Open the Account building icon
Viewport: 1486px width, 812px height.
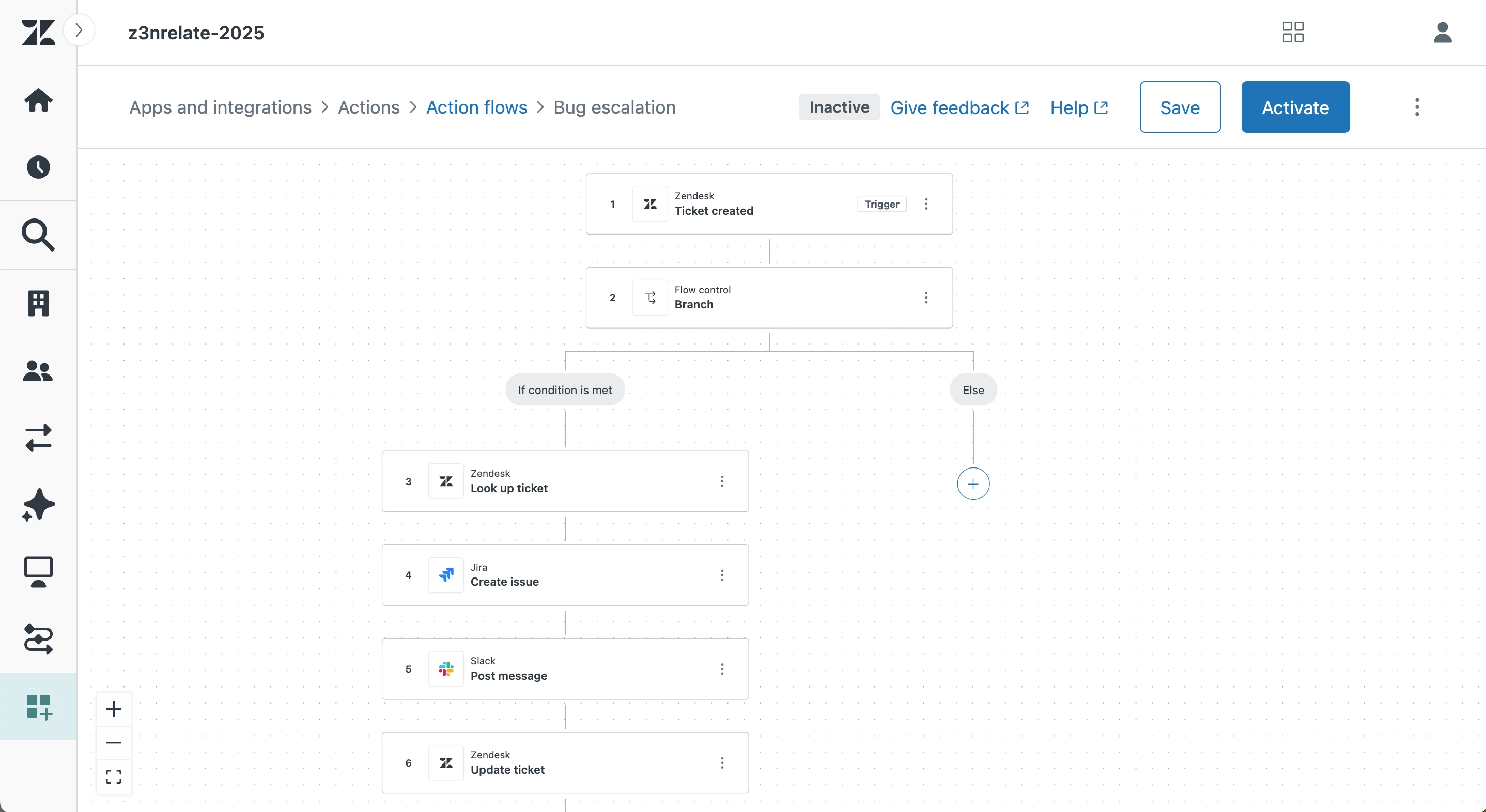tap(38, 303)
